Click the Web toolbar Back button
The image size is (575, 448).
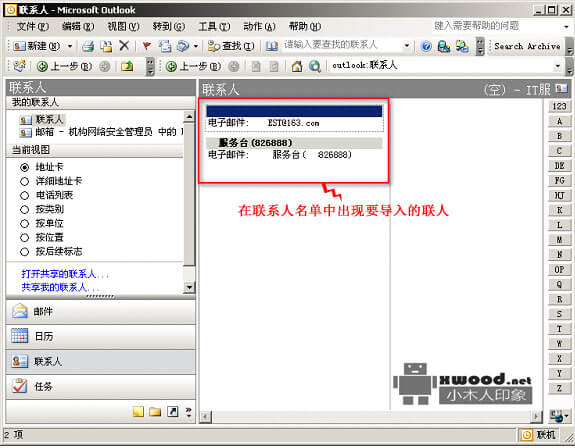click(193, 66)
